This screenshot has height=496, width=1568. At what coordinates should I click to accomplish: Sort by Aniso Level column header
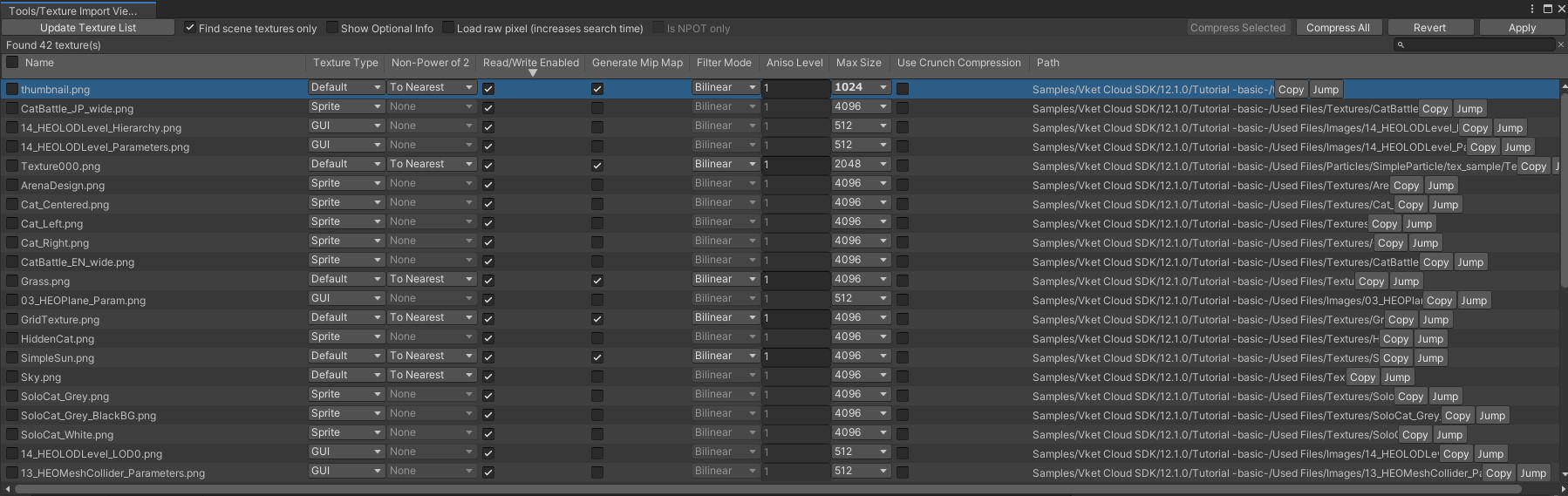pos(794,63)
